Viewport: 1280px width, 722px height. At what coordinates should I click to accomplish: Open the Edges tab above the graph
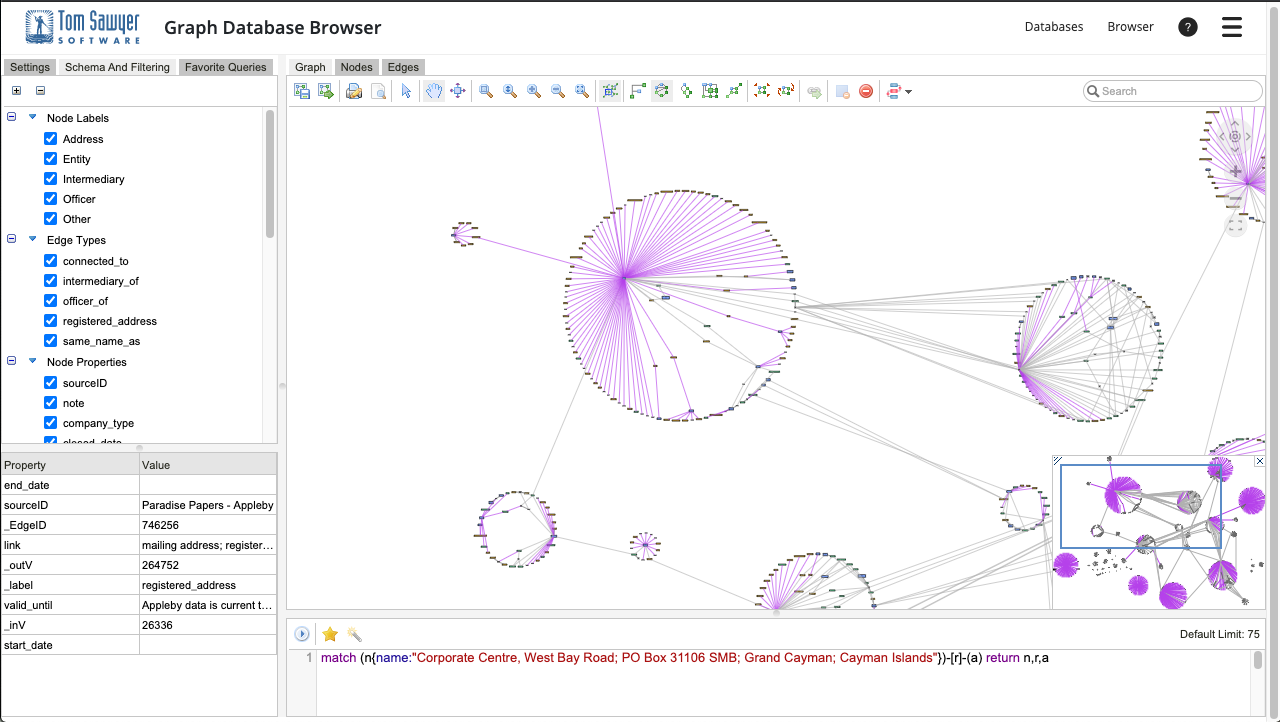(403, 67)
